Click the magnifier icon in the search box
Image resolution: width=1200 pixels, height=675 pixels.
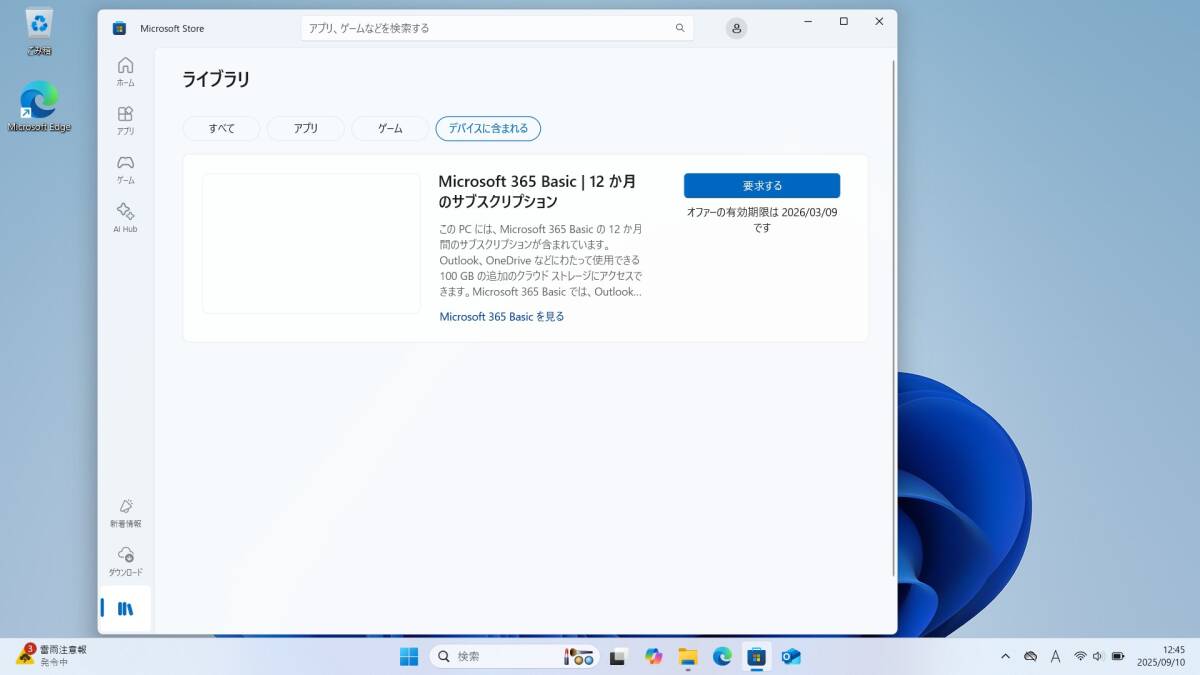680,28
